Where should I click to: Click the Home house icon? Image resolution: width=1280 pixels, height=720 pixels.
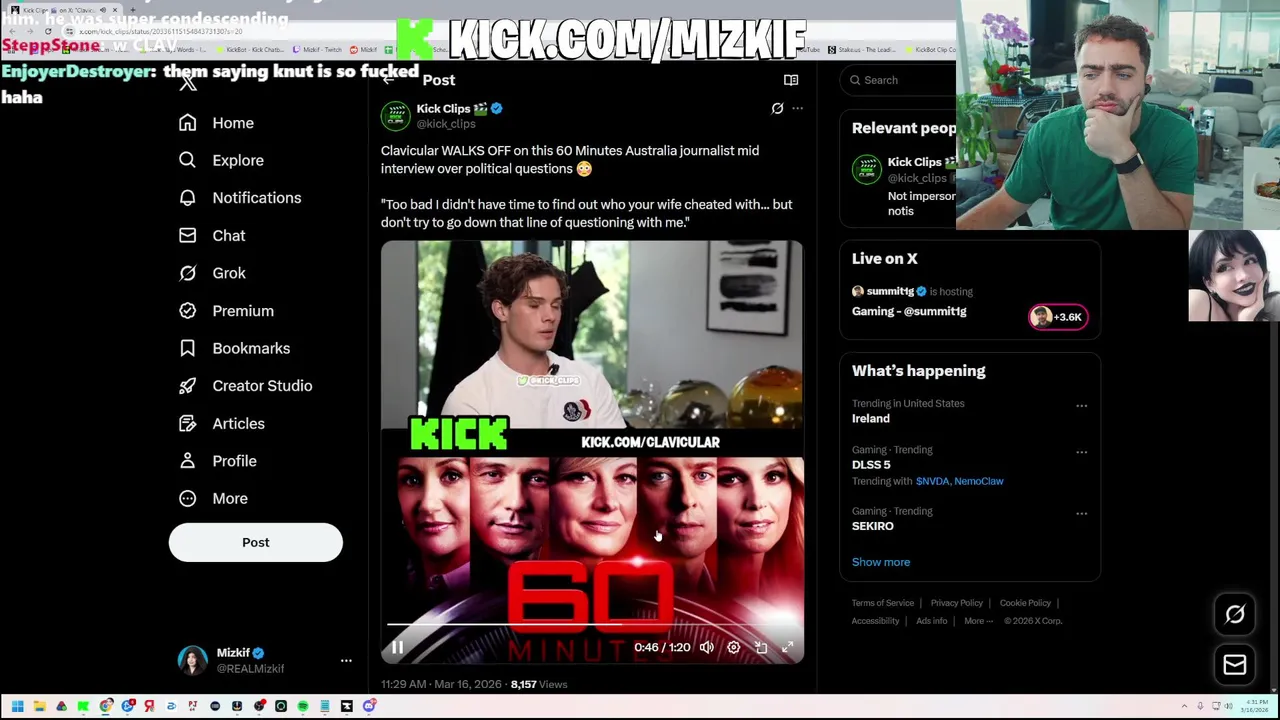point(187,122)
